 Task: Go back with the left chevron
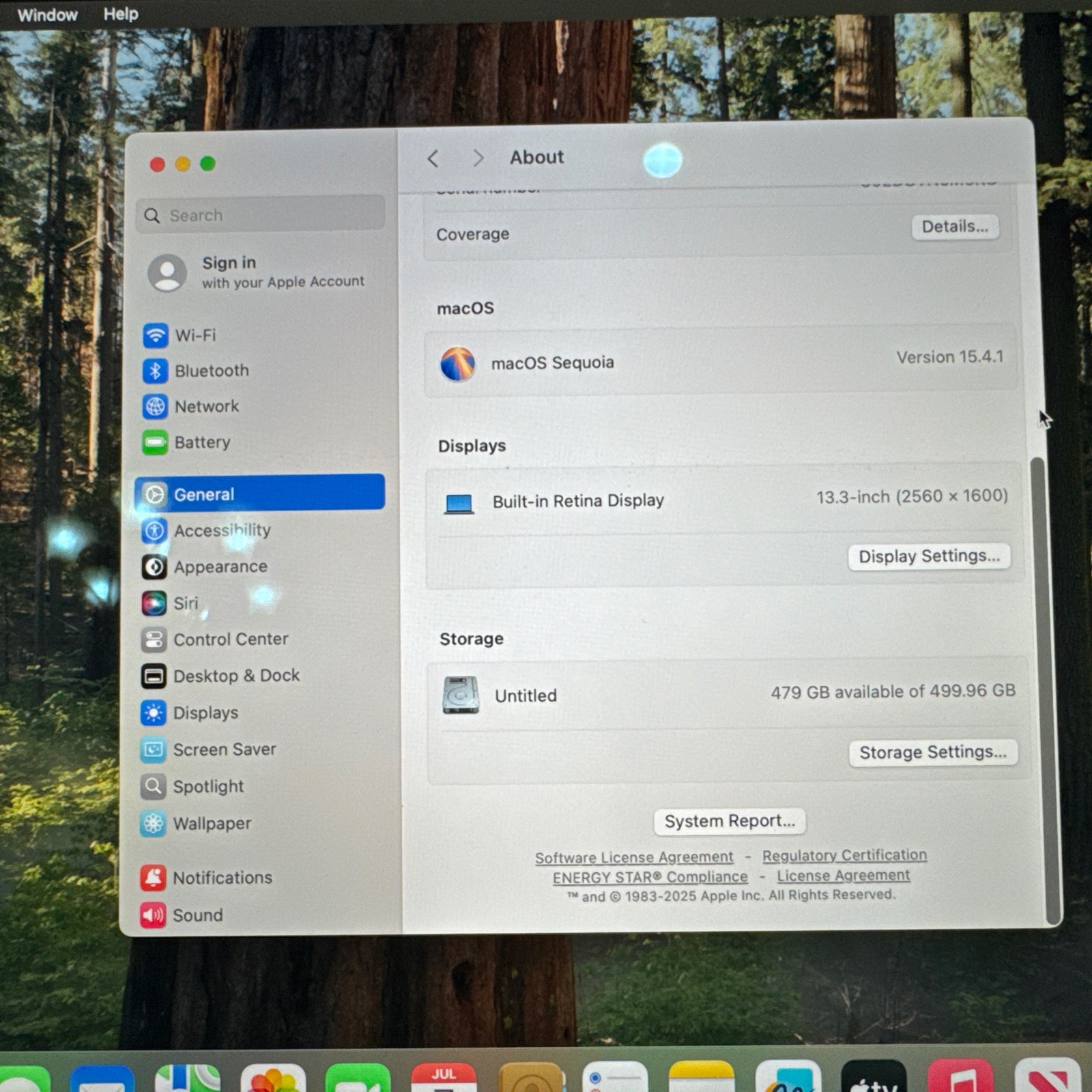pos(433,159)
